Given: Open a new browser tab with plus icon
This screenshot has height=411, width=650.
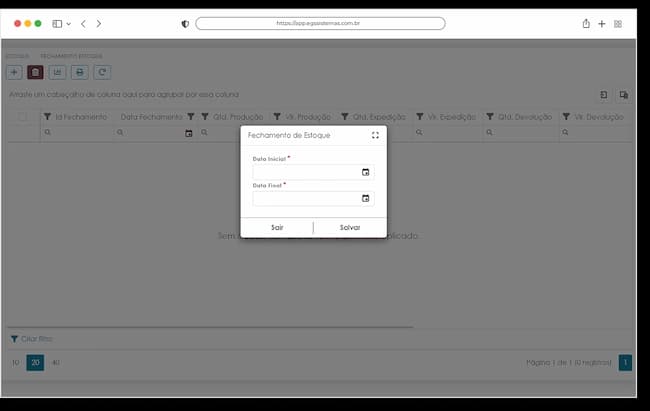Looking at the screenshot, I should (601, 24).
